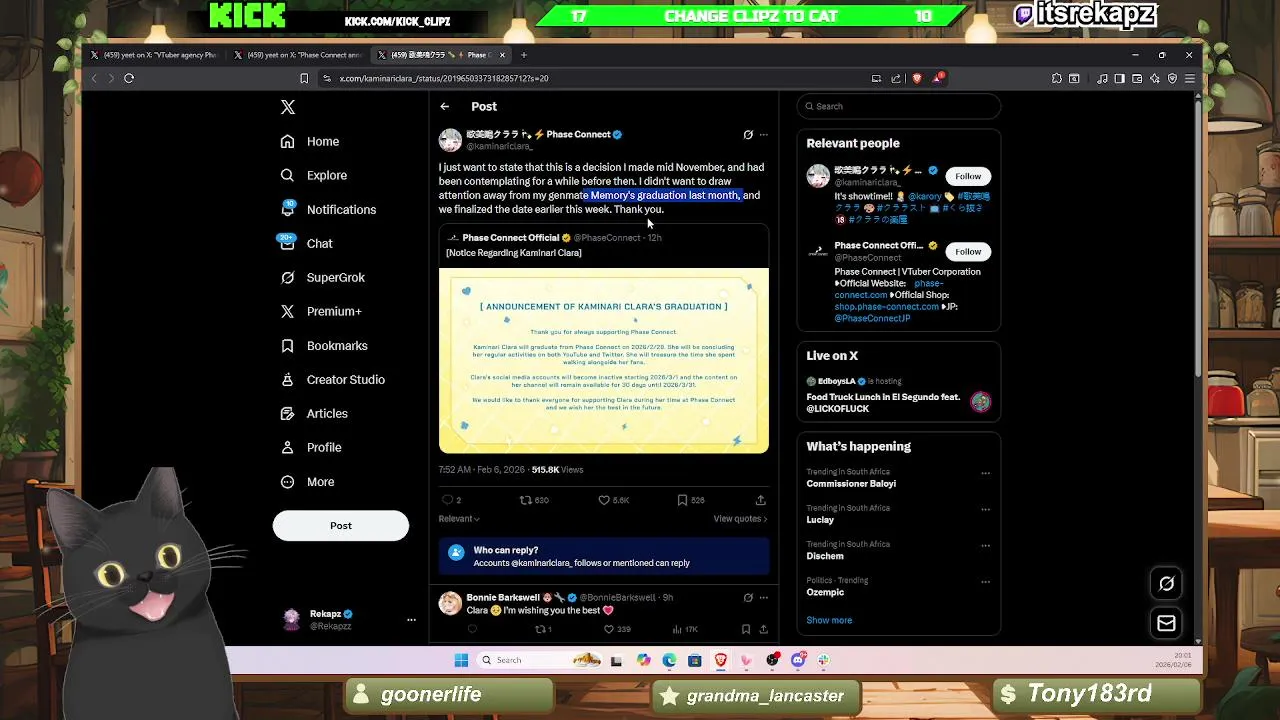Switch to 'VTuber agency' first tab
1280x720 pixels.
(x=154, y=55)
